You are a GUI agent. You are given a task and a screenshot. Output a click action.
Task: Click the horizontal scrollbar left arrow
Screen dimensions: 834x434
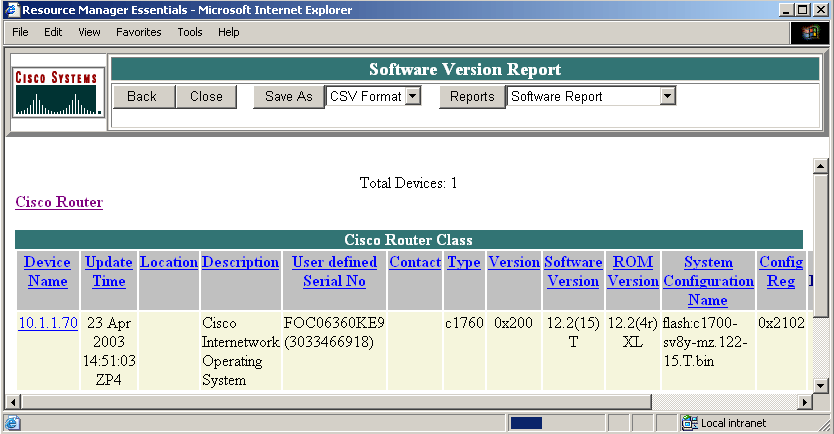[13, 402]
